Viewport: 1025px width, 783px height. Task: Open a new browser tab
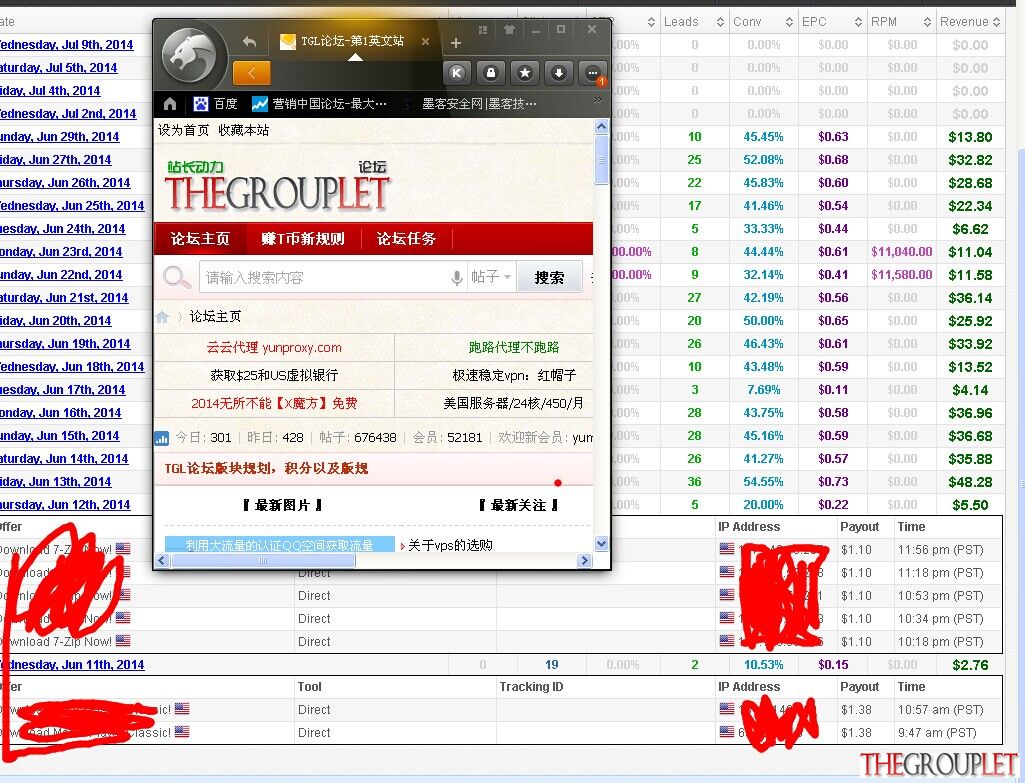[456, 43]
